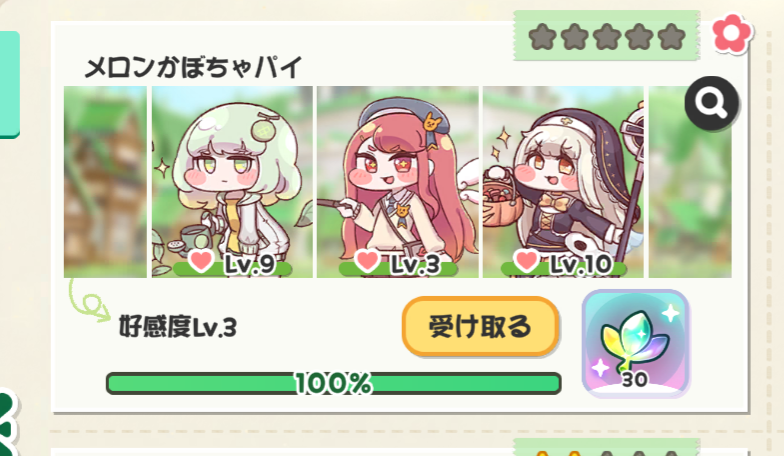Image resolution: width=784 pixels, height=456 pixels.
Task: Tap the pink flower icon
Action: coord(732,34)
